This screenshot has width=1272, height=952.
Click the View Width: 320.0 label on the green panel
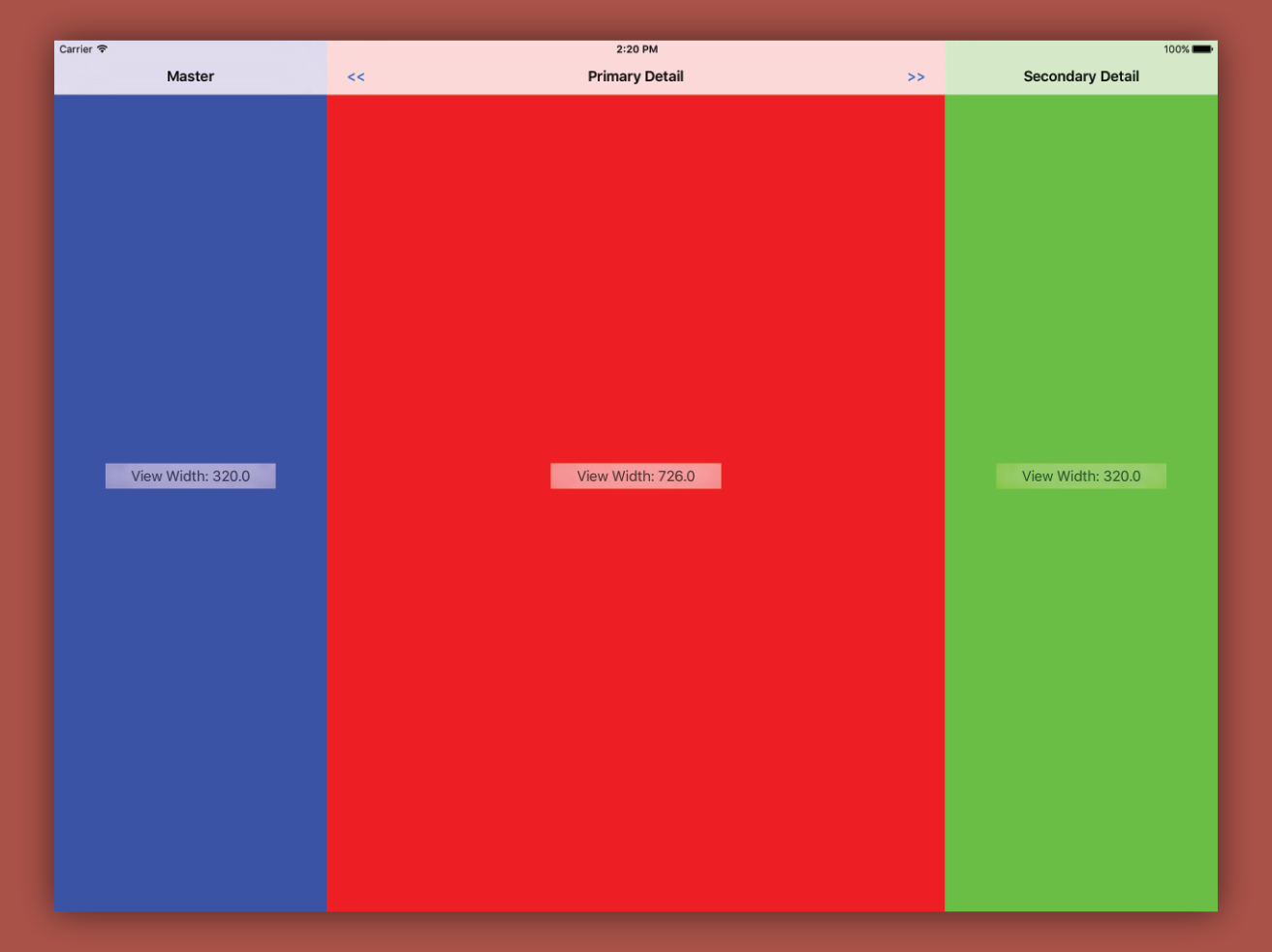[x=1081, y=476]
